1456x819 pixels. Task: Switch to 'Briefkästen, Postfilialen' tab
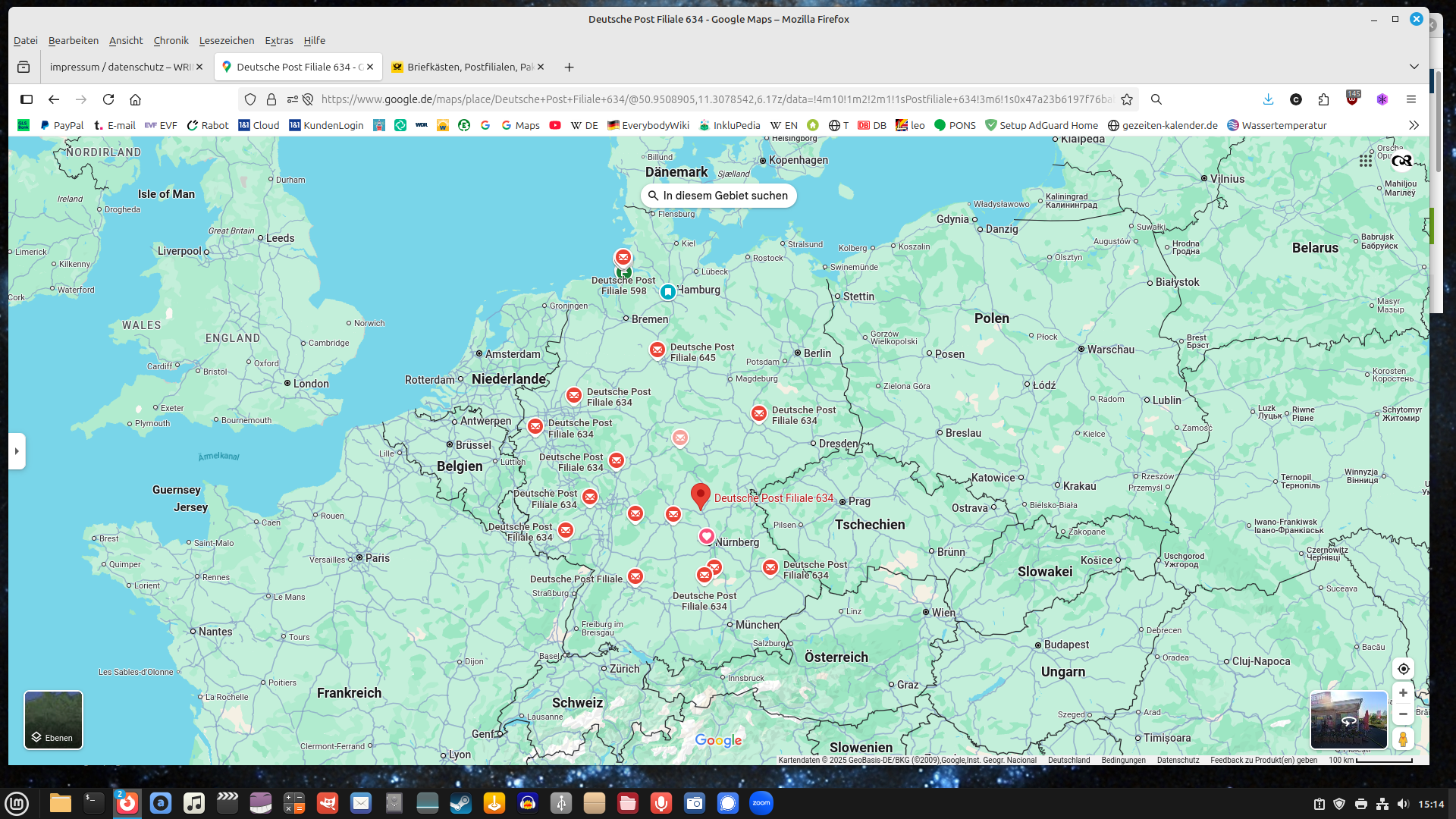click(470, 67)
